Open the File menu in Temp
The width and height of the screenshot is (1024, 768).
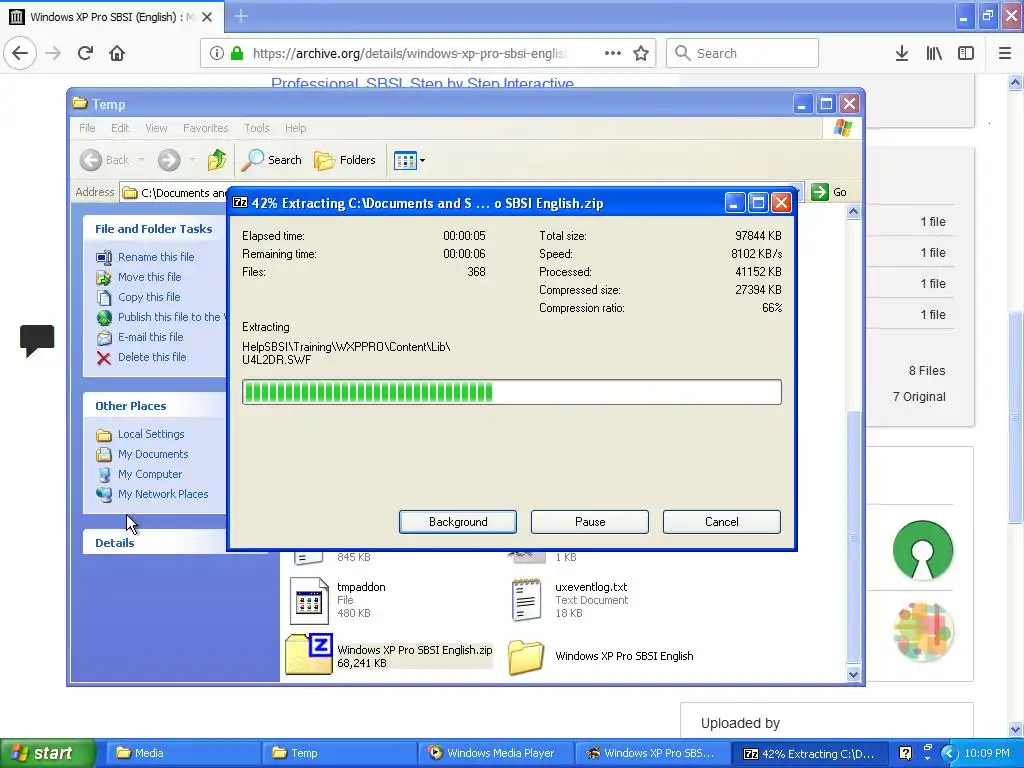pos(88,128)
